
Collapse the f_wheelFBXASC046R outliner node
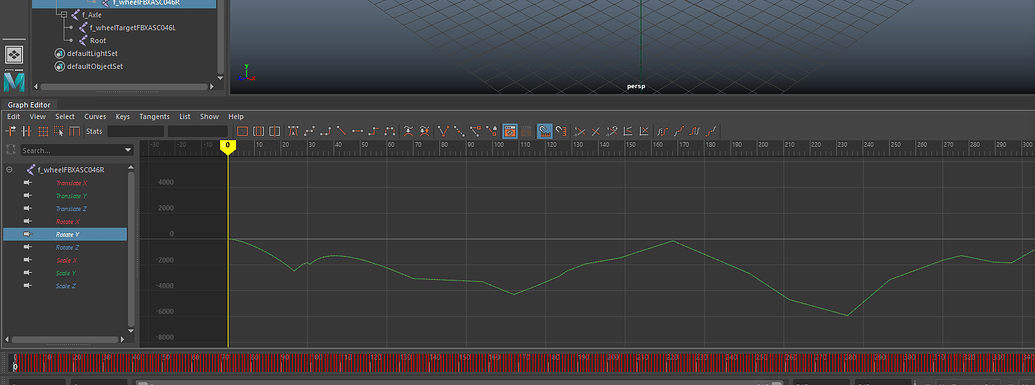[x=9, y=170]
